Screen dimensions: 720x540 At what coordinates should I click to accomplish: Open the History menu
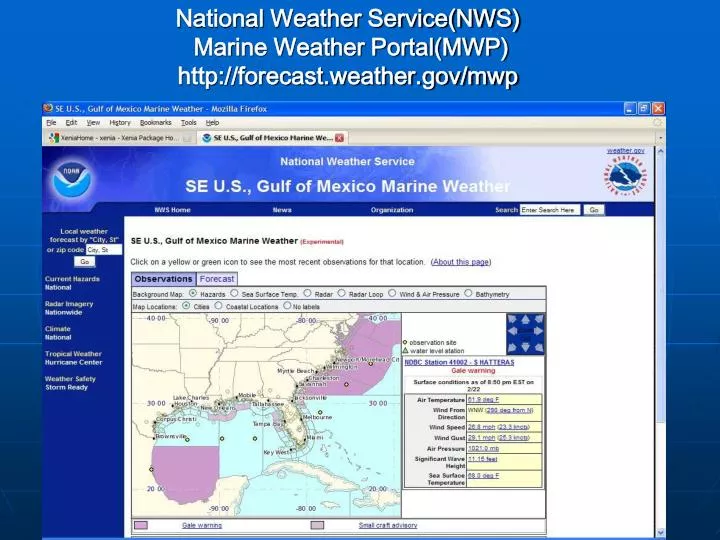point(120,123)
